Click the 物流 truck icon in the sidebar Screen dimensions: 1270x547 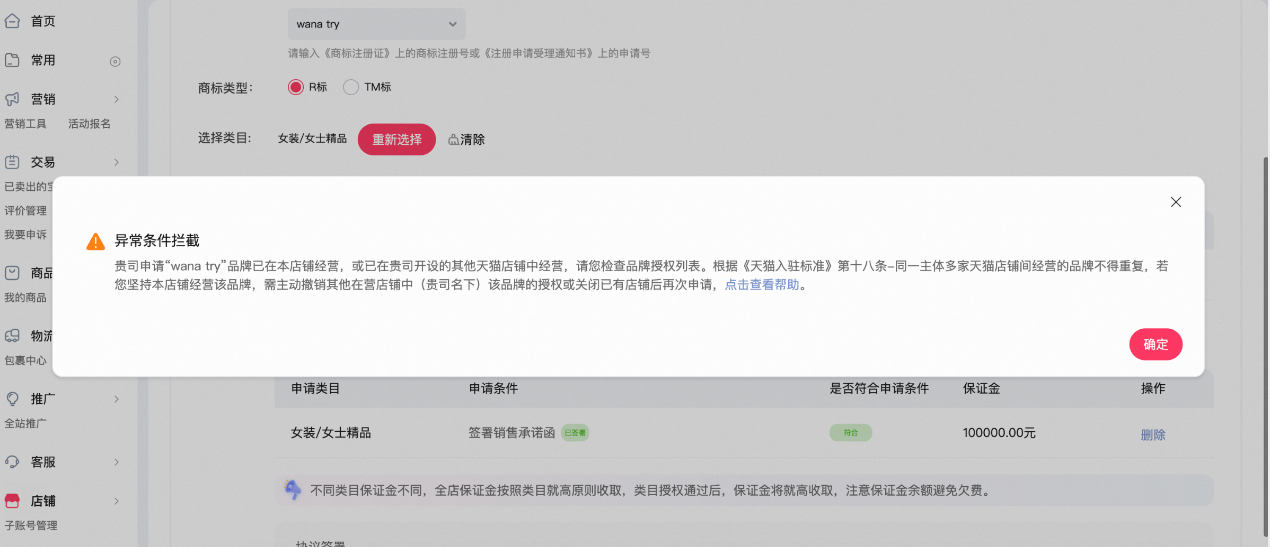tap(12, 336)
